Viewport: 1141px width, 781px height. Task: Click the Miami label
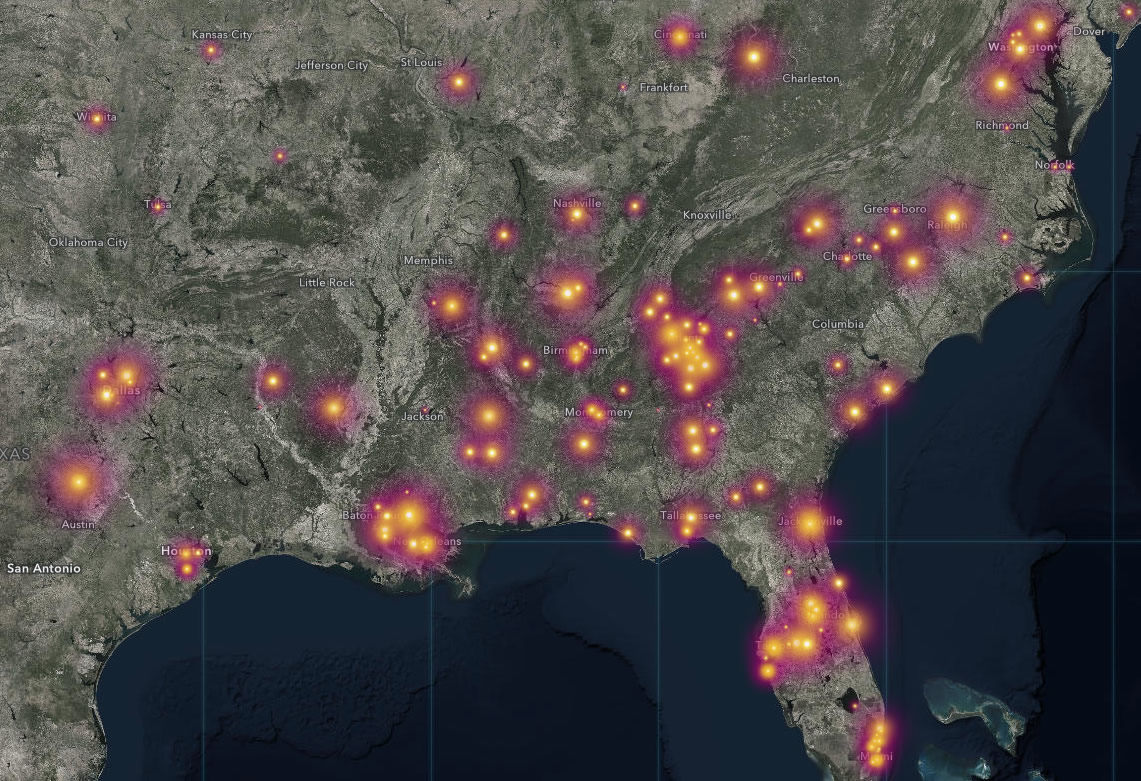(875, 757)
